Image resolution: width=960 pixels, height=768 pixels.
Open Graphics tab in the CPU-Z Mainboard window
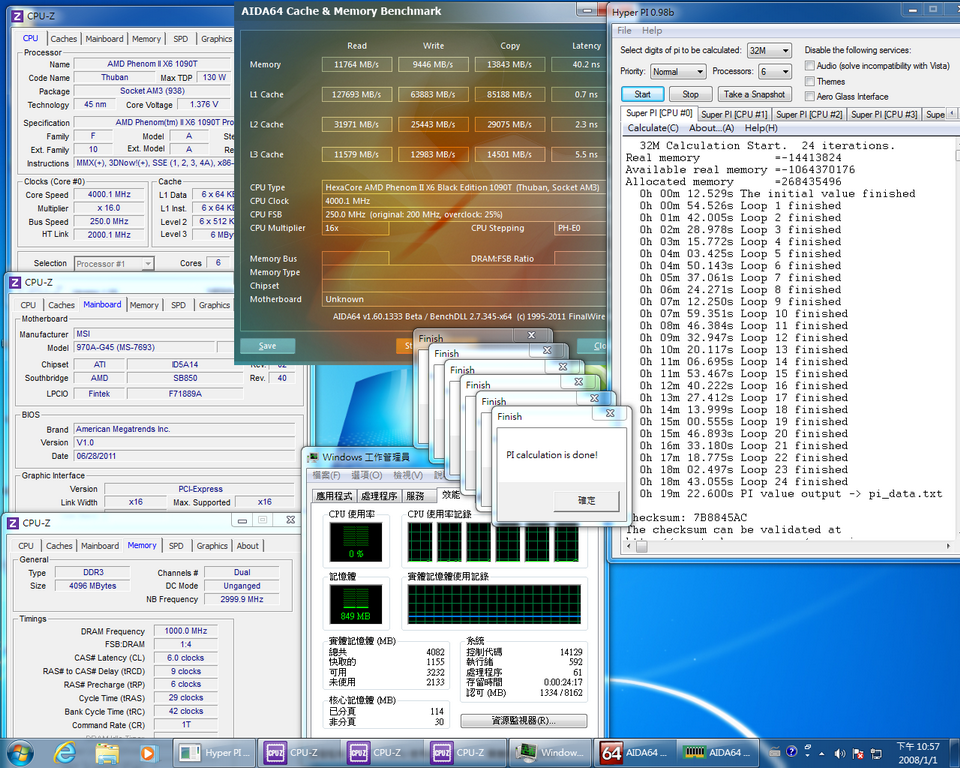click(x=214, y=305)
